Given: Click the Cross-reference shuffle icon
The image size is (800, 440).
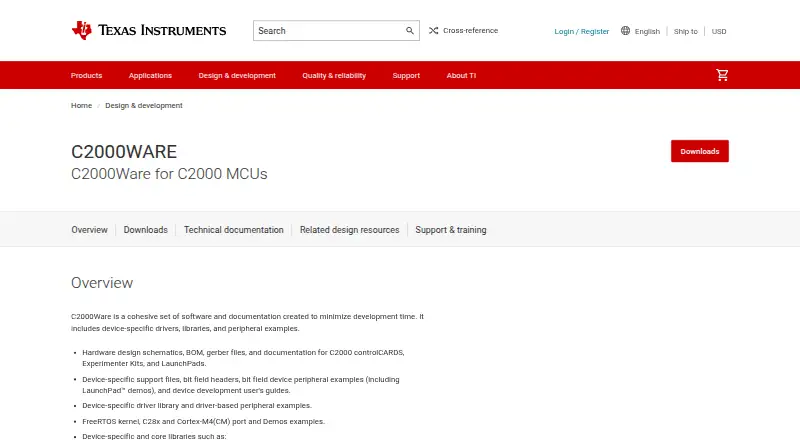Looking at the screenshot, I should pyautogui.click(x=434, y=31).
